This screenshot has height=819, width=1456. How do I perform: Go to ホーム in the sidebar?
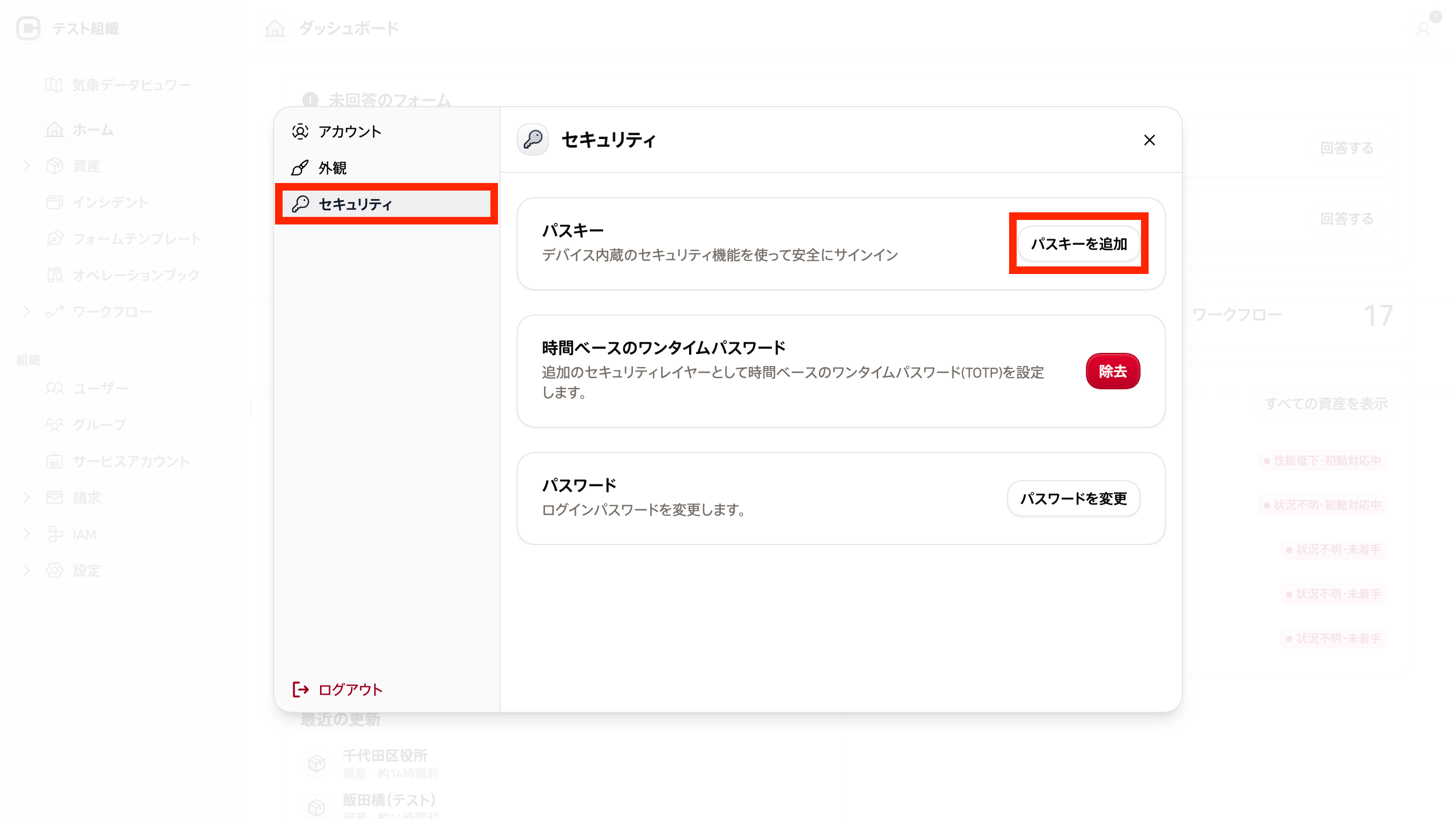coord(121,130)
